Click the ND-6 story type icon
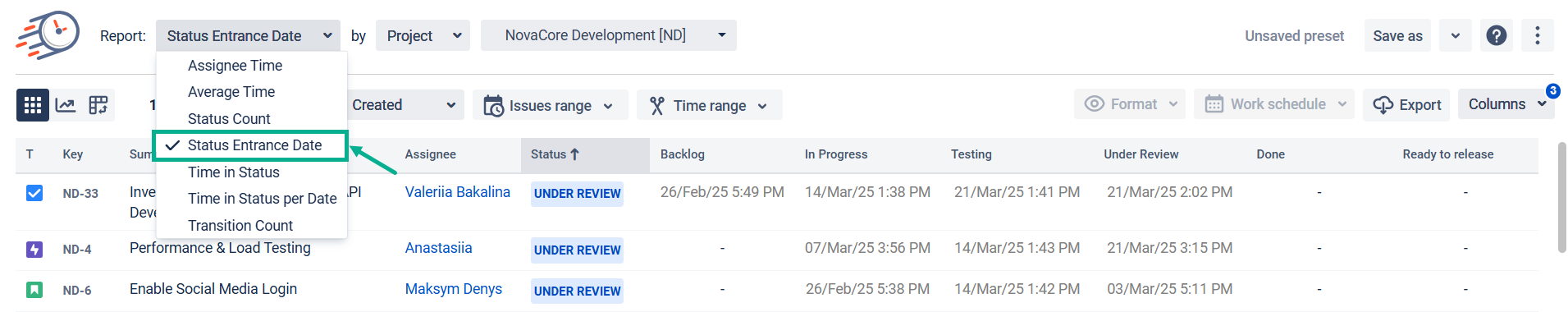 (x=34, y=290)
